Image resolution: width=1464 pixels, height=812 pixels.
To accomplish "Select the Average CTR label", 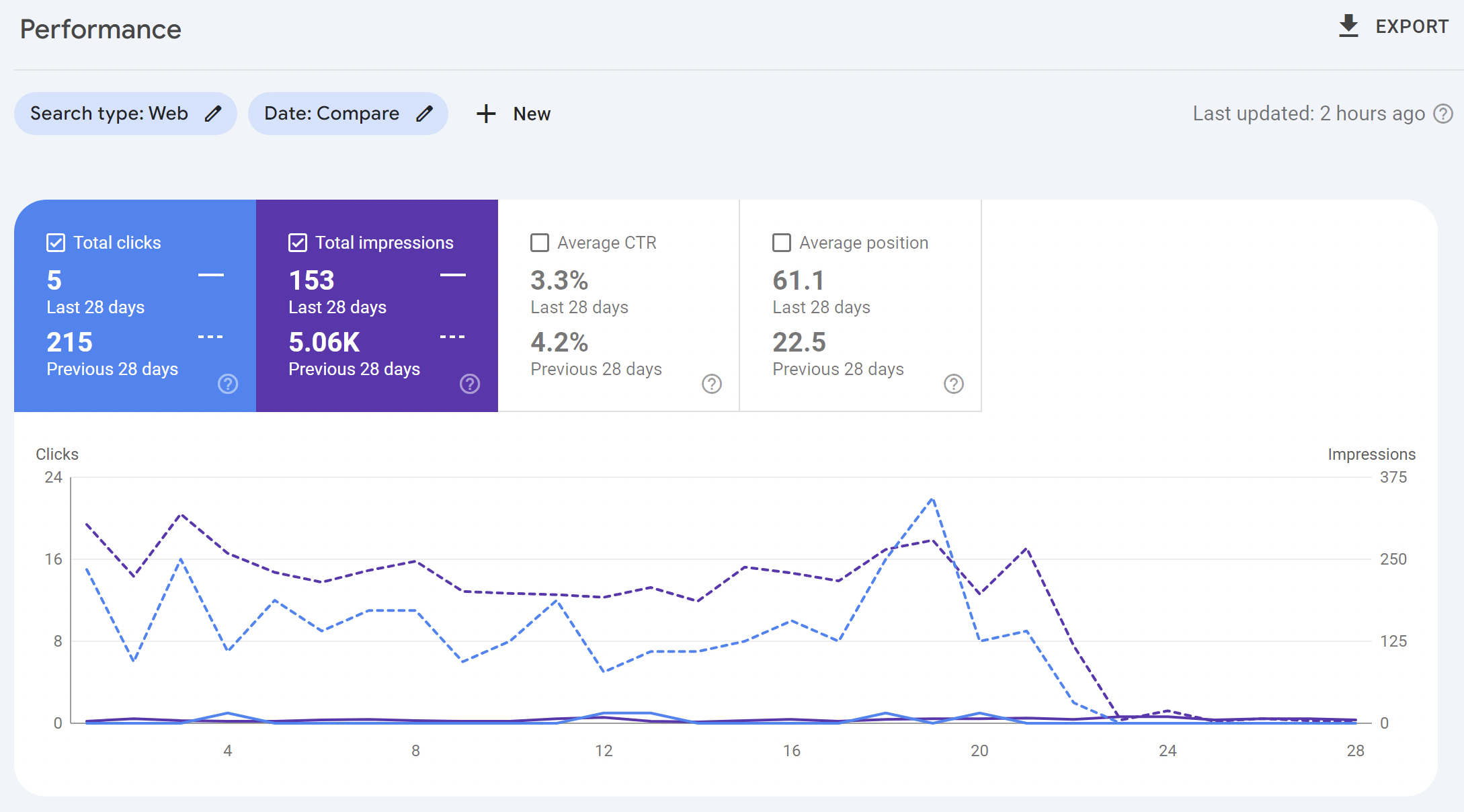I will pyautogui.click(x=607, y=243).
